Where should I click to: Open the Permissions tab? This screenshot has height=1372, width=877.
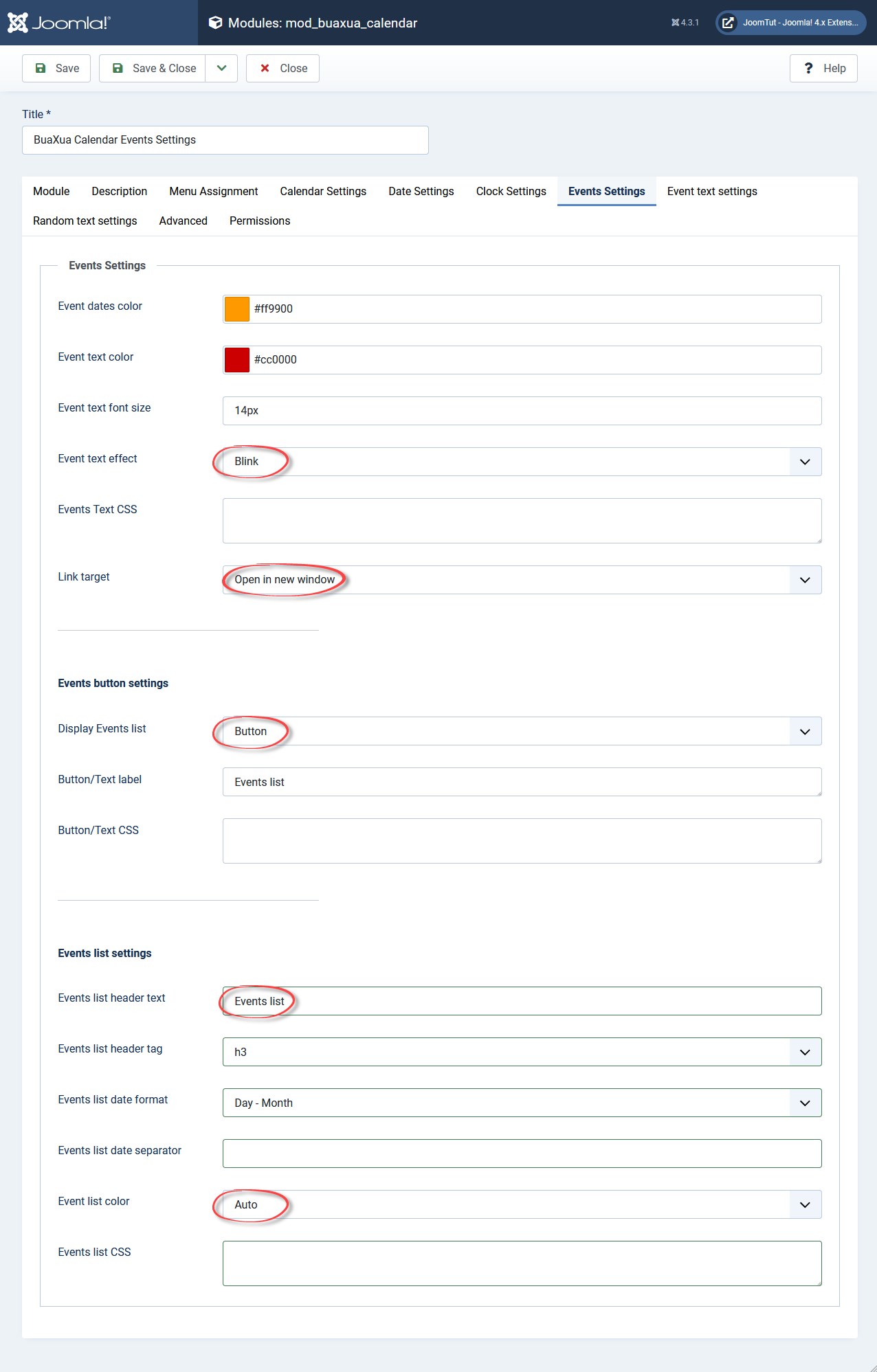click(x=260, y=221)
